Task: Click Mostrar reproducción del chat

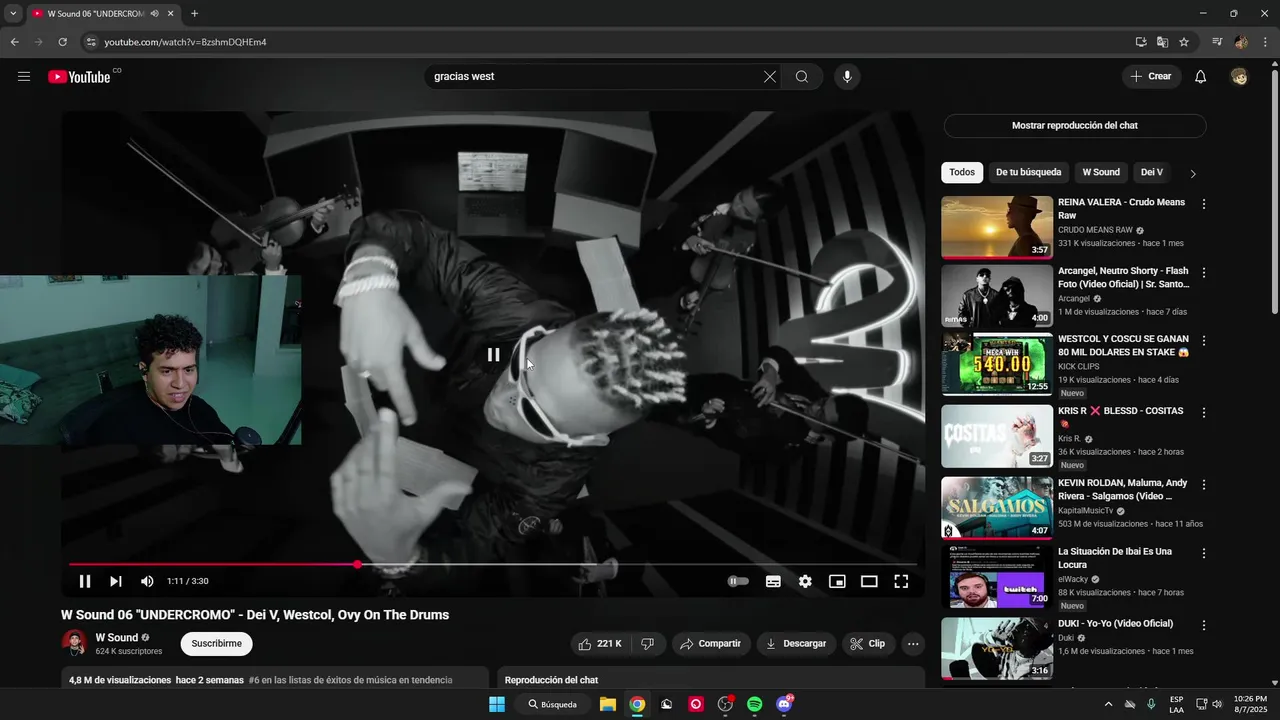Action: (x=1075, y=126)
